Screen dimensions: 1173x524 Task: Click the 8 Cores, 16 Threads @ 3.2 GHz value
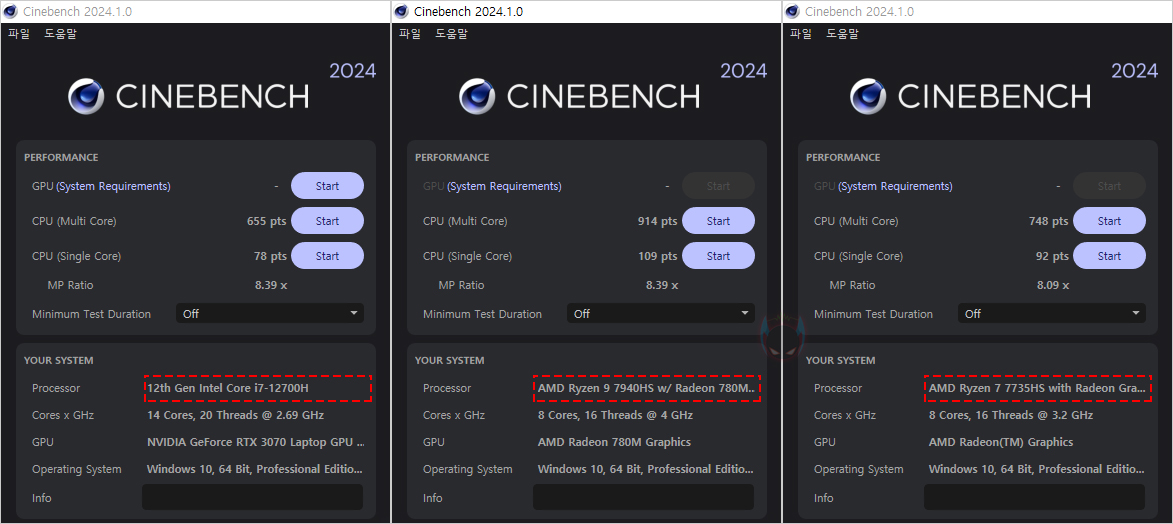pyautogui.click(x=1011, y=415)
